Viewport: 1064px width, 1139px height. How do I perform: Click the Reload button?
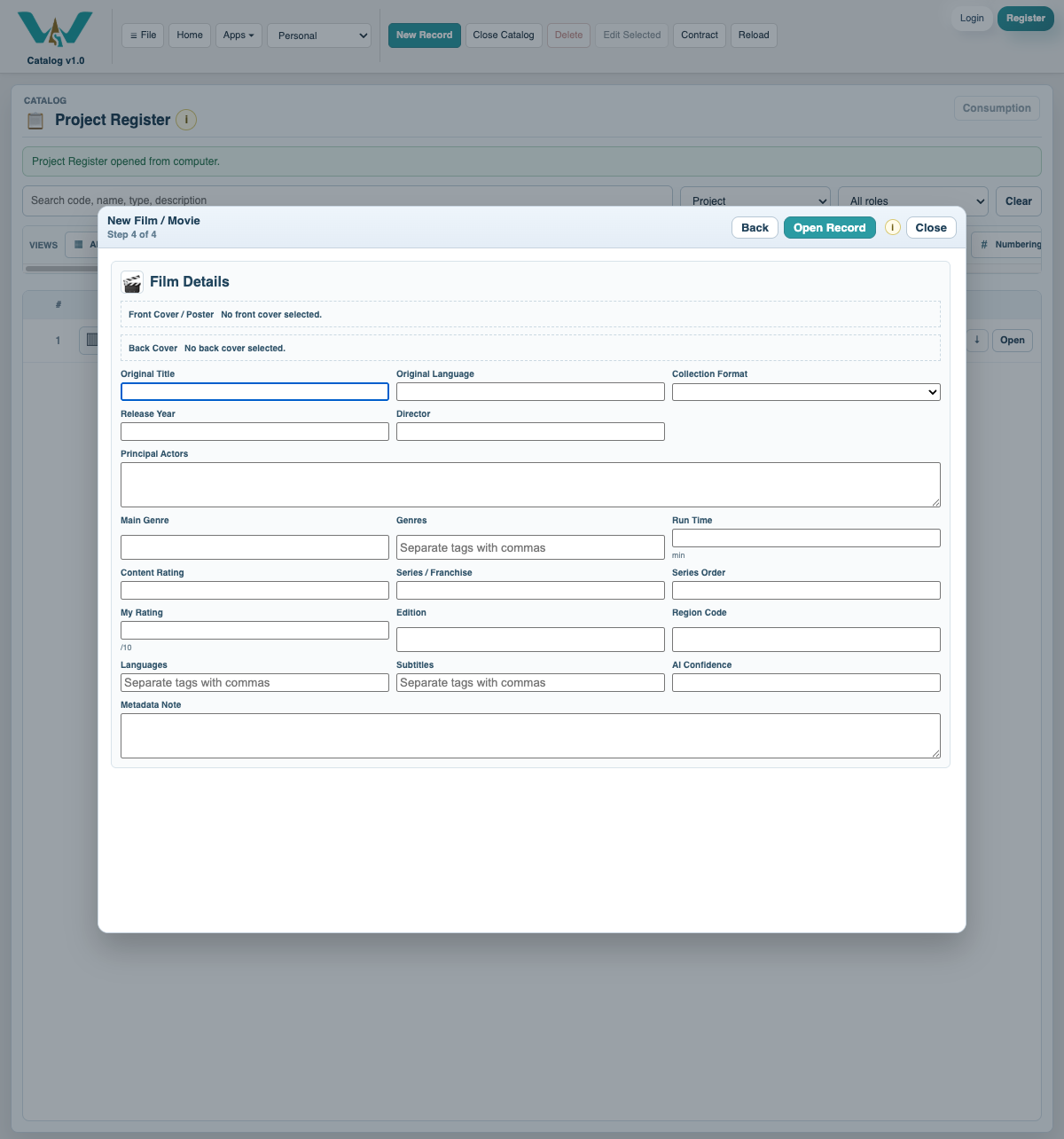click(754, 35)
